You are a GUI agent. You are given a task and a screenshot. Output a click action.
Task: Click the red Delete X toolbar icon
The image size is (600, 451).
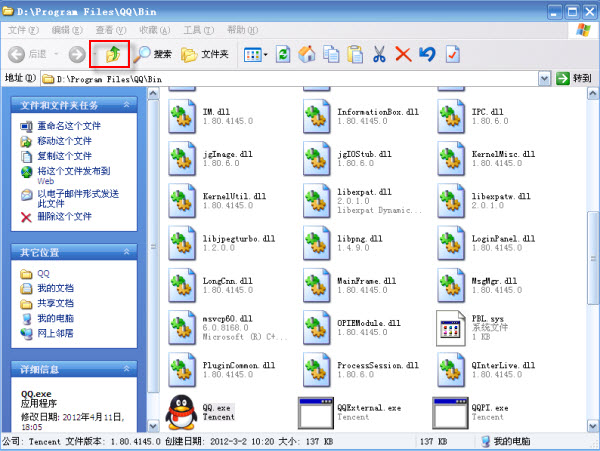[x=403, y=54]
